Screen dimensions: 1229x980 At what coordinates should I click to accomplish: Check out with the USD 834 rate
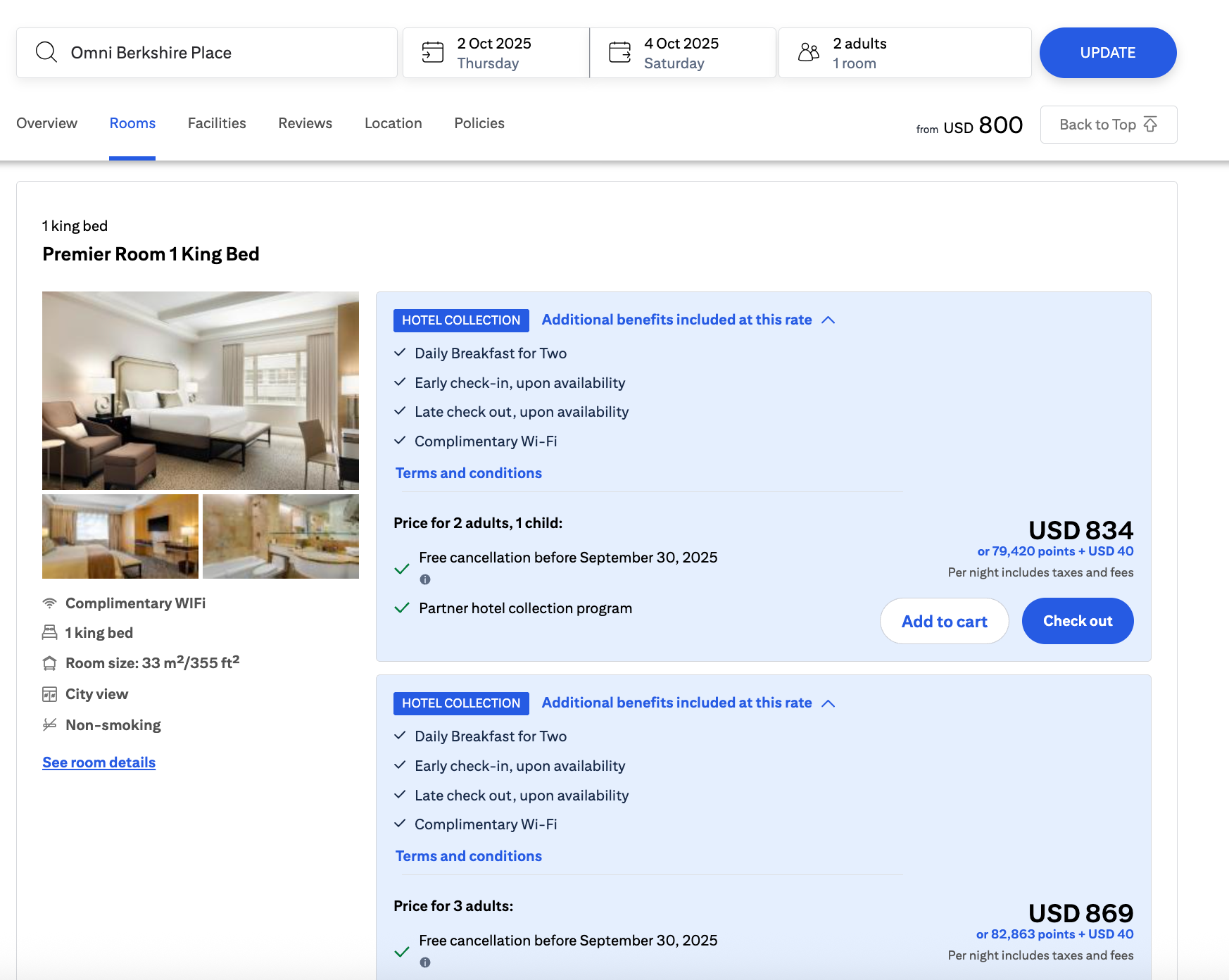point(1078,621)
